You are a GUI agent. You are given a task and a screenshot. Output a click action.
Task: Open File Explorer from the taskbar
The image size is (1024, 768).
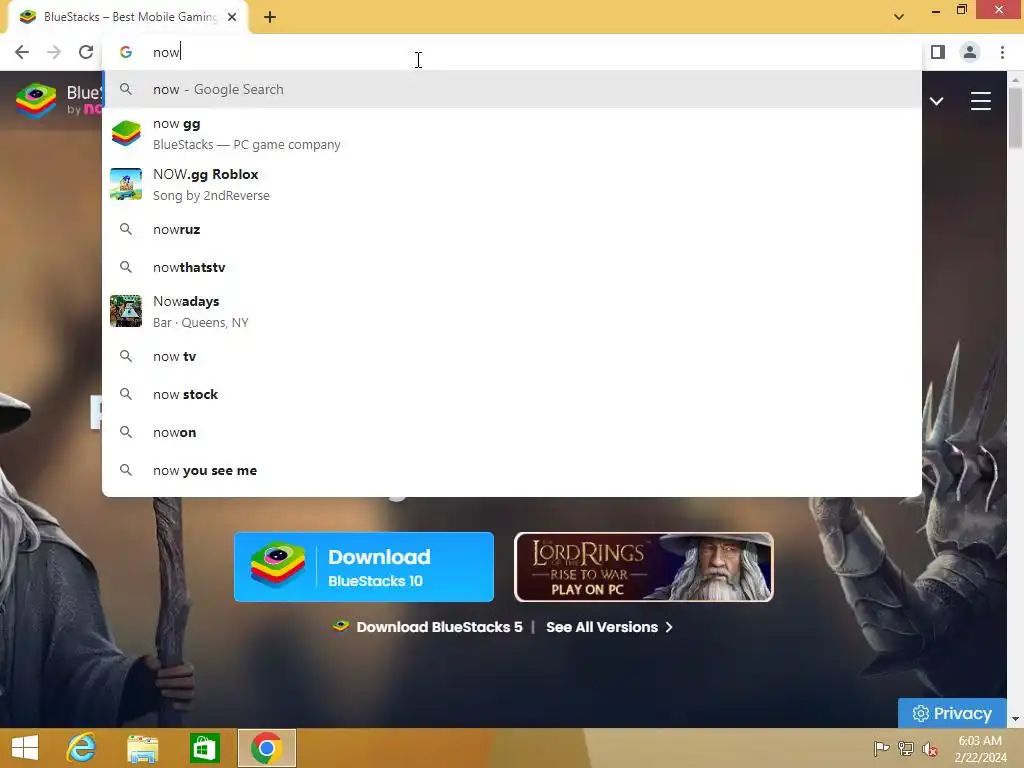pos(142,748)
